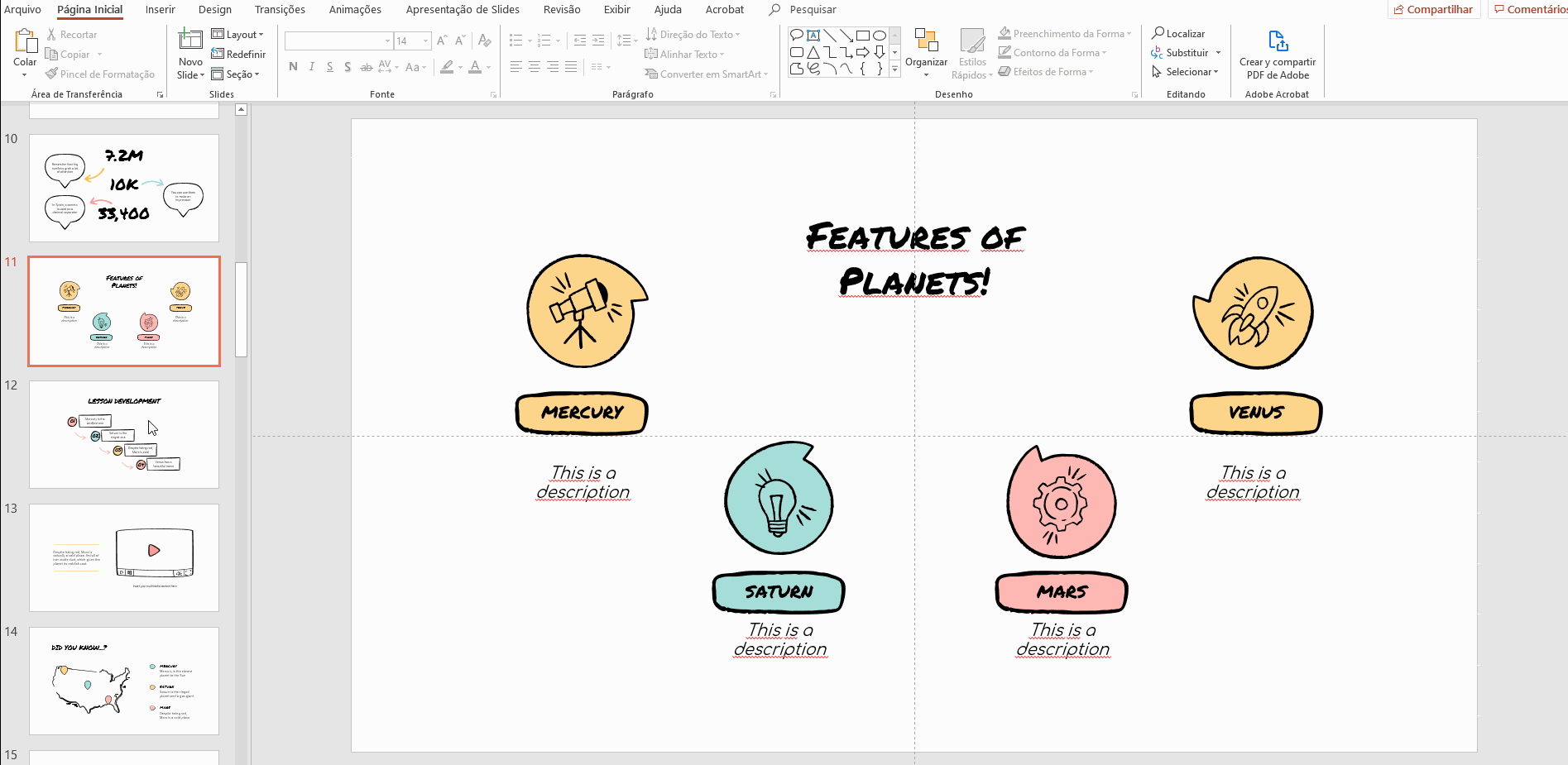Align text left
Screen dimensions: 1568x765
(516, 67)
